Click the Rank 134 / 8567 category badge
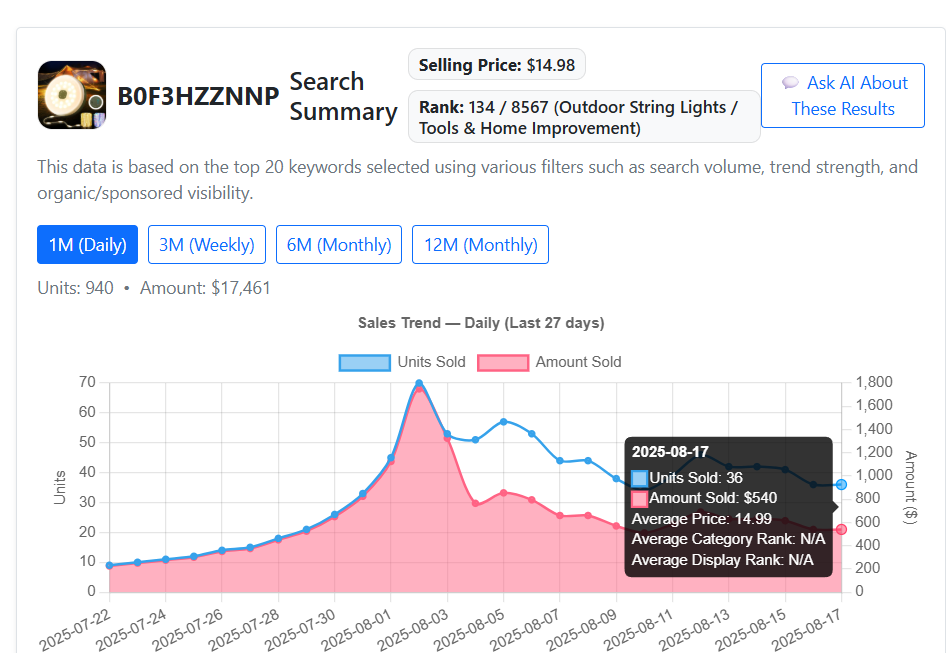Screen dimensions: 946x653 pyautogui.click(x=584, y=117)
